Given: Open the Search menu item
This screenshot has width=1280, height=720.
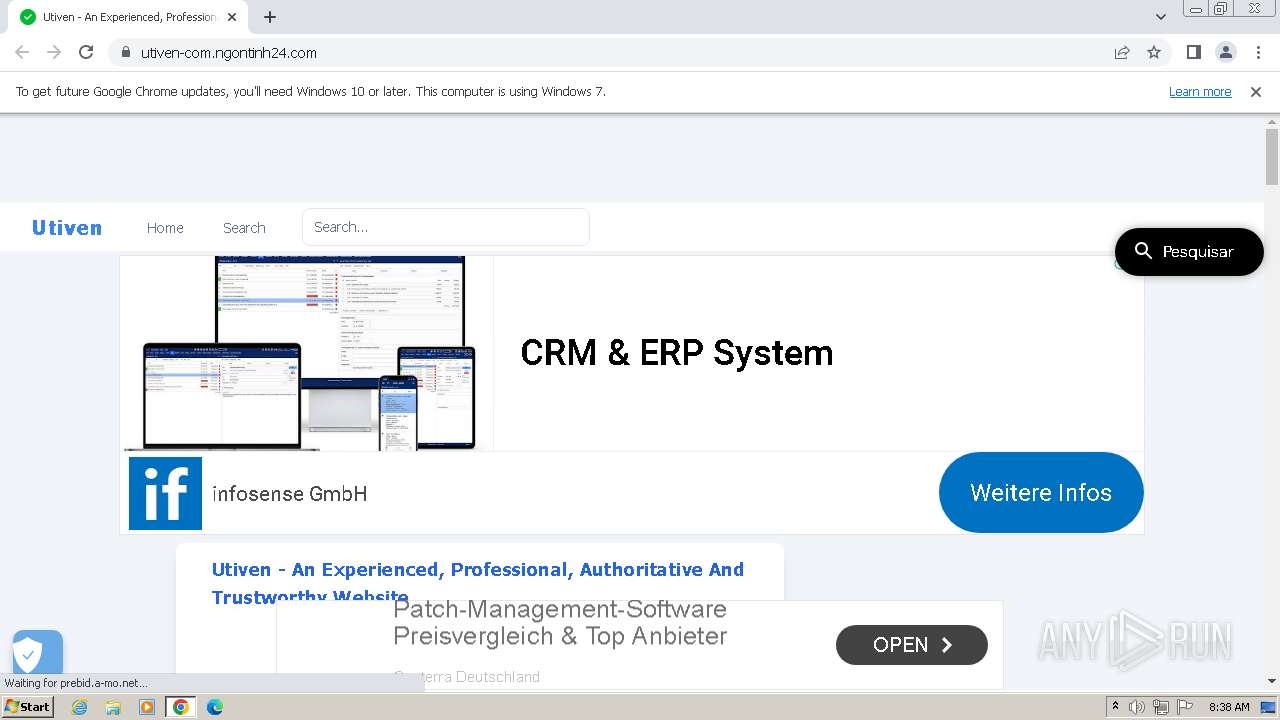Looking at the screenshot, I should [244, 228].
